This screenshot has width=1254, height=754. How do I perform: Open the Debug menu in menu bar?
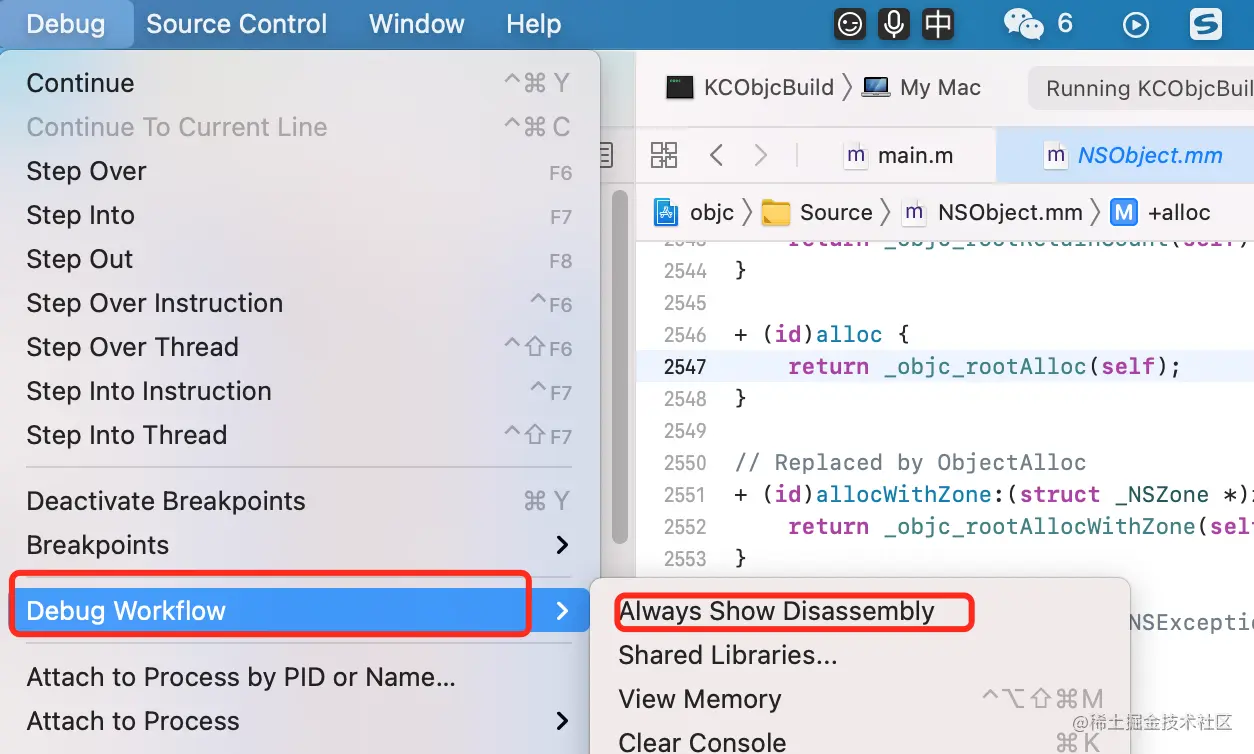(x=66, y=24)
